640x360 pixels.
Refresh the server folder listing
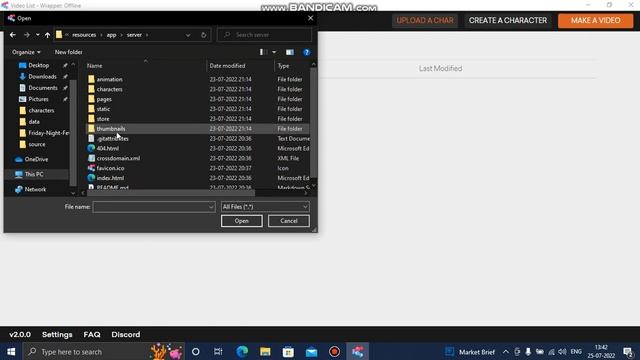203,35
